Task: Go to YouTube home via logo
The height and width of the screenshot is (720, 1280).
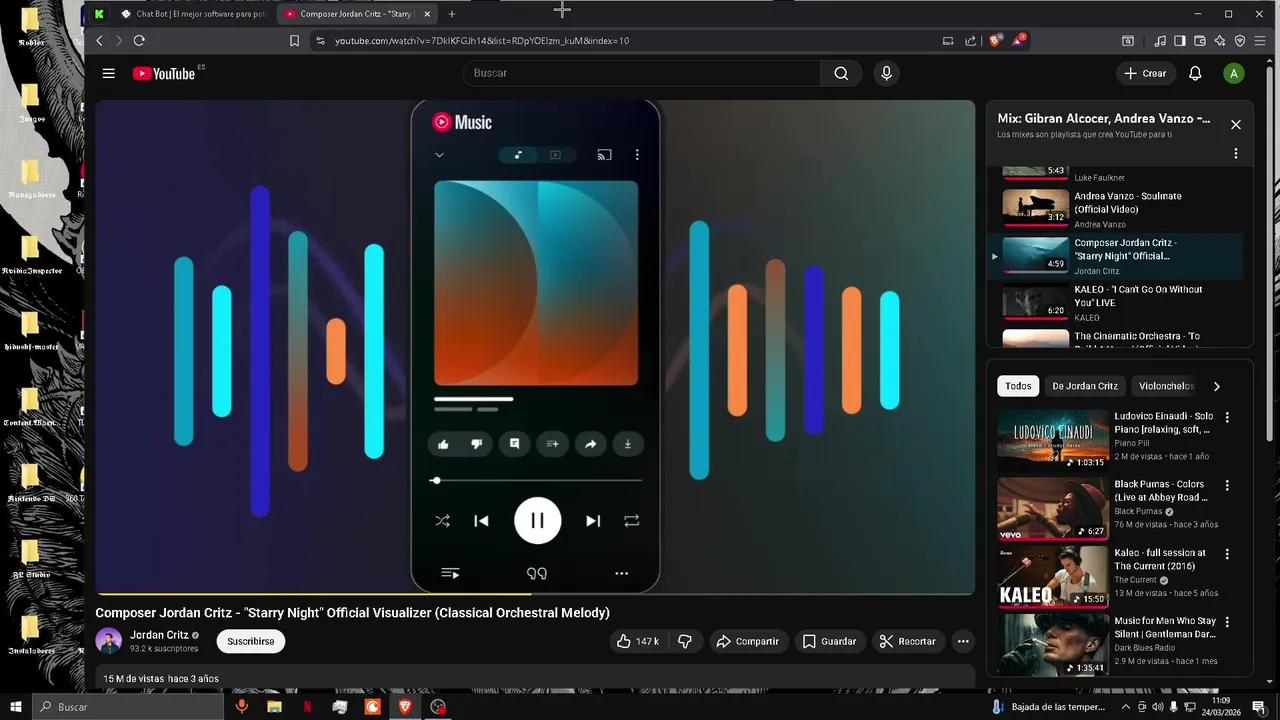Action: pyautogui.click(x=164, y=73)
